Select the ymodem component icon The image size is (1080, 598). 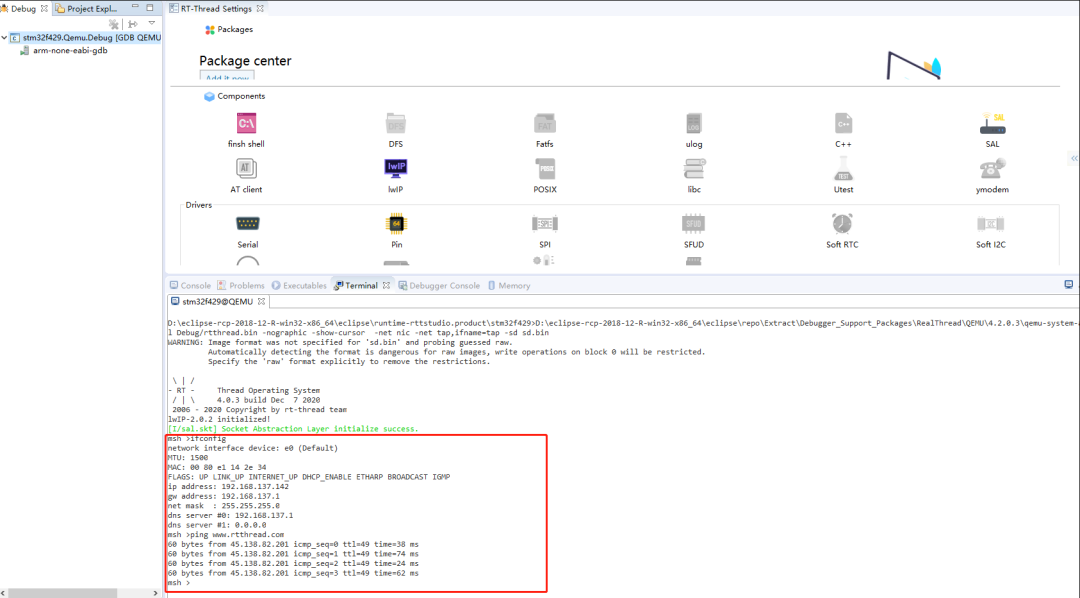pos(993,169)
